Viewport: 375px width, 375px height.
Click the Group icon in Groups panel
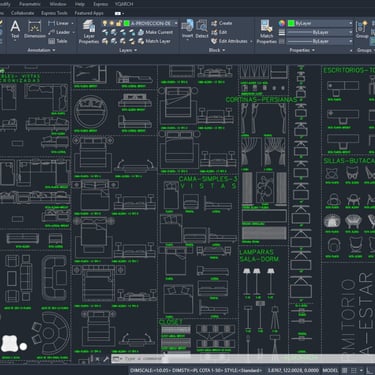[362, 30]
